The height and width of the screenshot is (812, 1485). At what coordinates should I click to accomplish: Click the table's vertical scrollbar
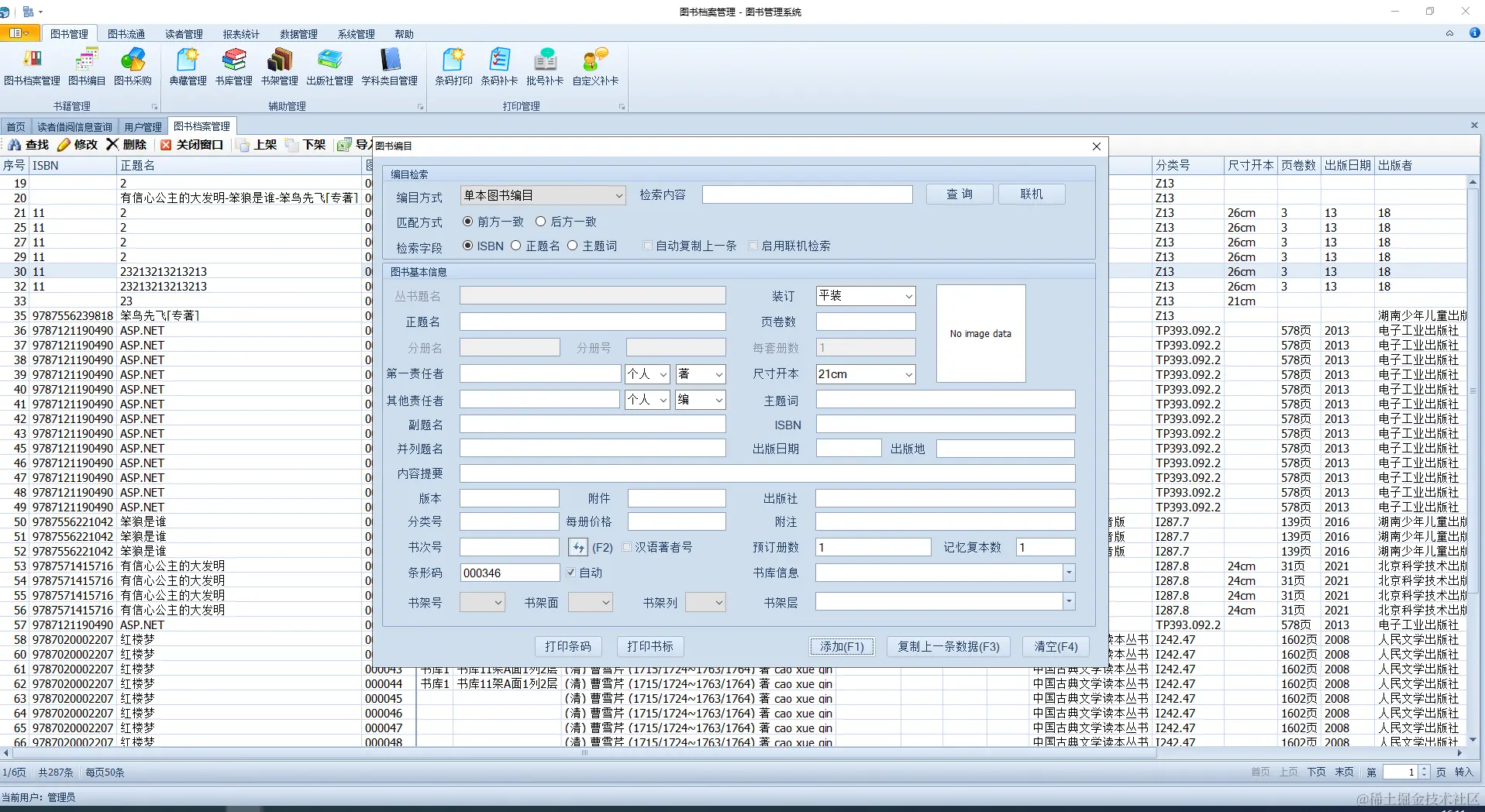pyautogui.click(x=1473, y=461)
